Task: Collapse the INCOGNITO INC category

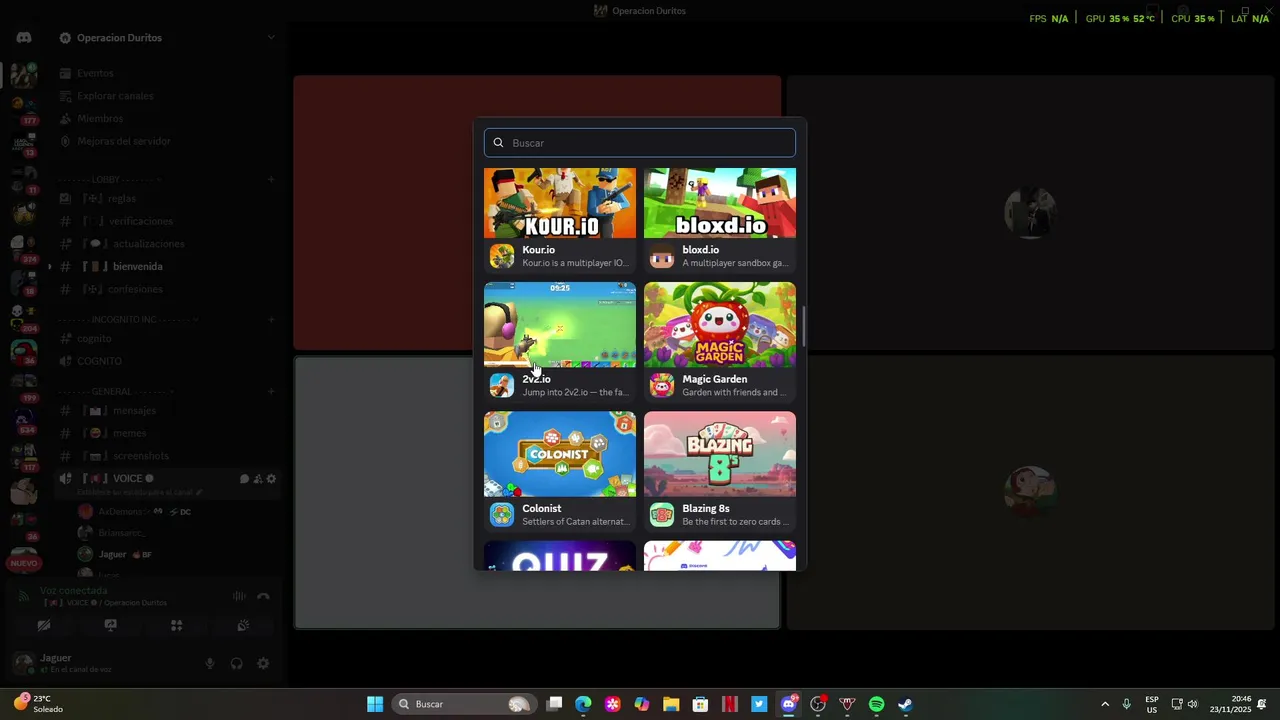Action: point(128,320)
